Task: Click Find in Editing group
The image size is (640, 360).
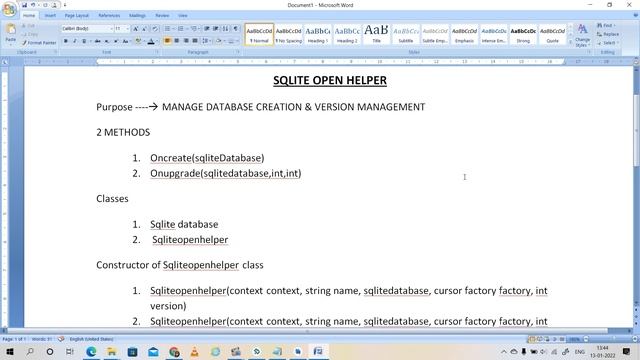Action: 606,25
